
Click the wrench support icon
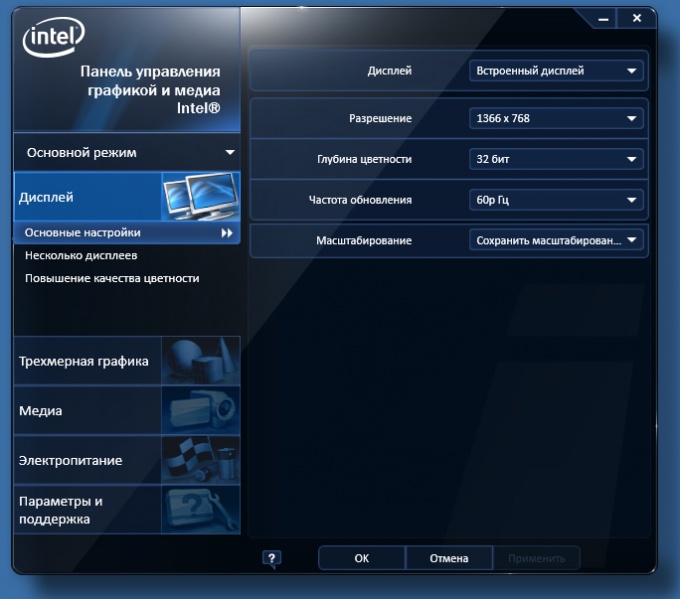201,510
